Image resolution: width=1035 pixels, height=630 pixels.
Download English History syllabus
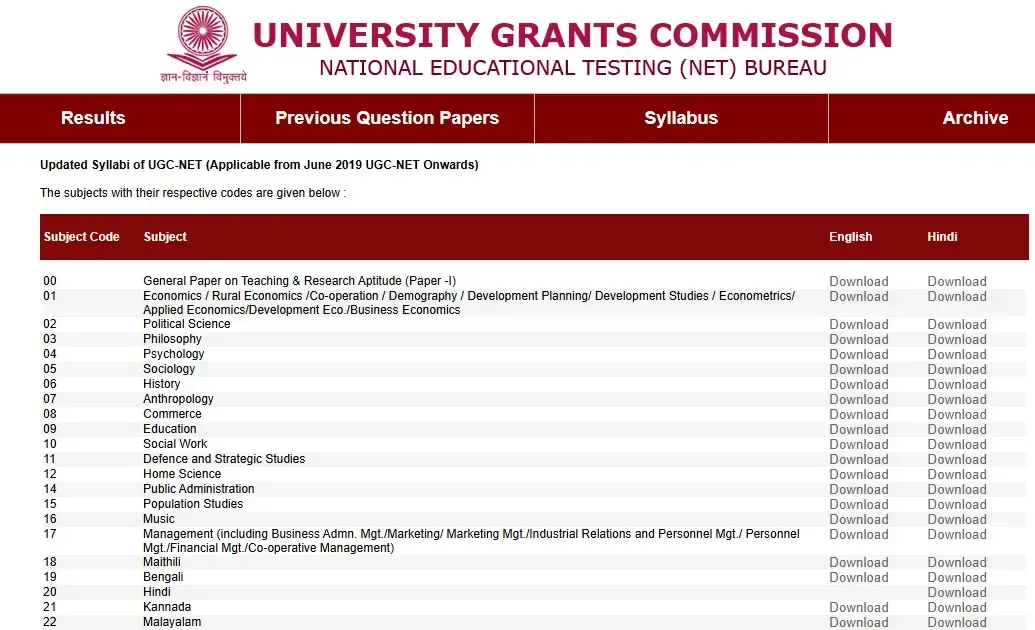click(859, 384)
